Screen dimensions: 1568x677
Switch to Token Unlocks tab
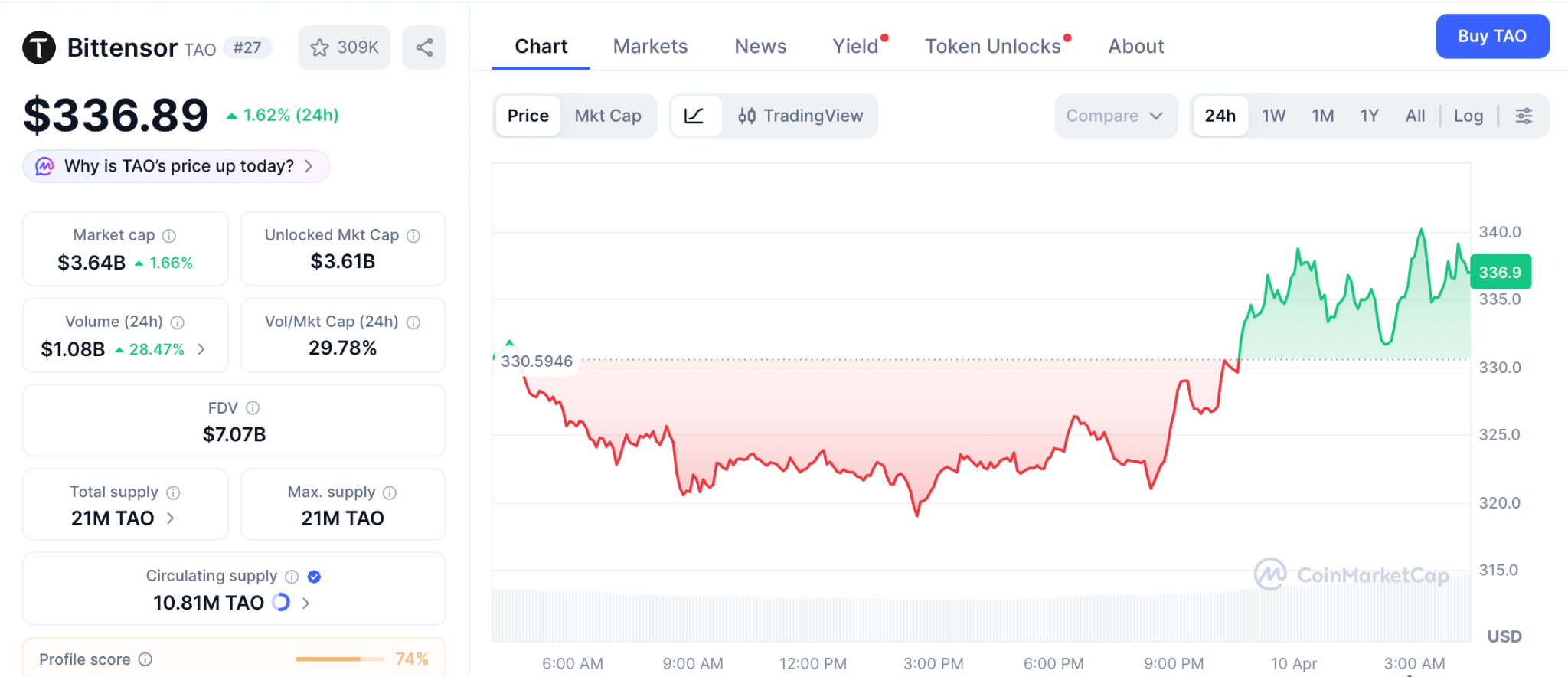pyautogui.click(x=992, y=47)
